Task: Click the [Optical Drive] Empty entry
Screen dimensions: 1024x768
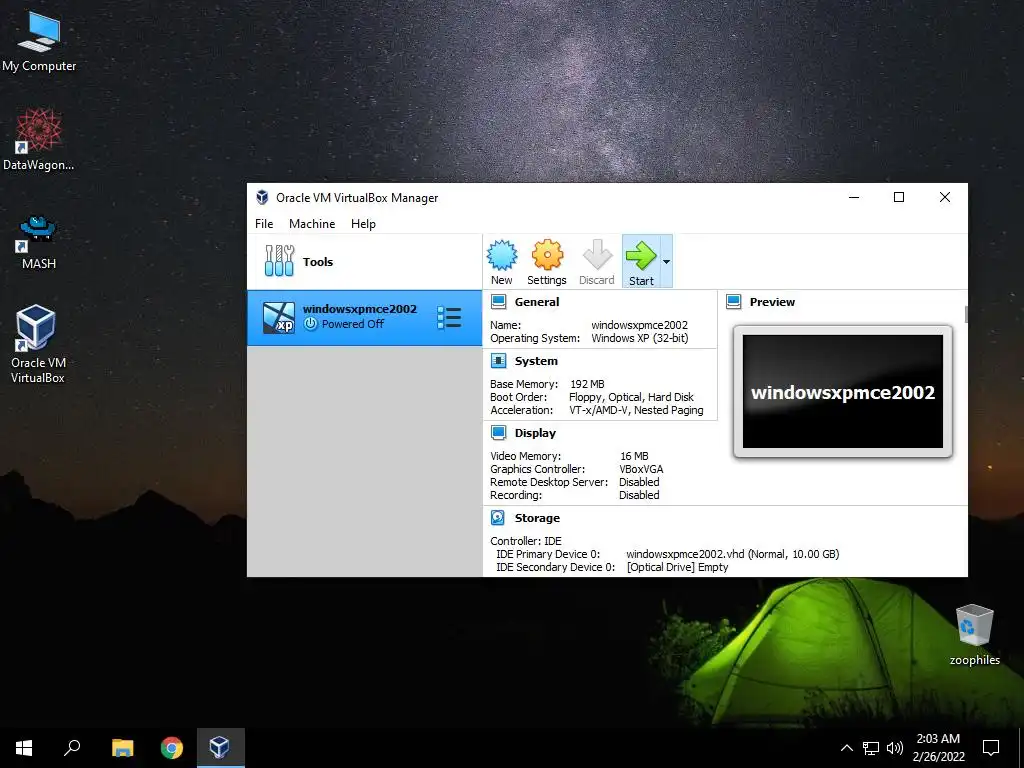Action: click(677, 567)
